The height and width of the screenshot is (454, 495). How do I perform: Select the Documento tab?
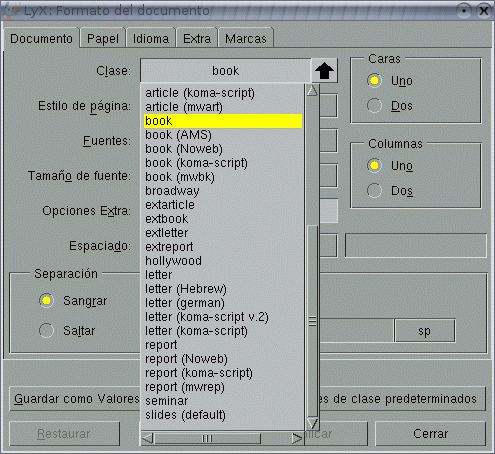click(x=41, y=39)
